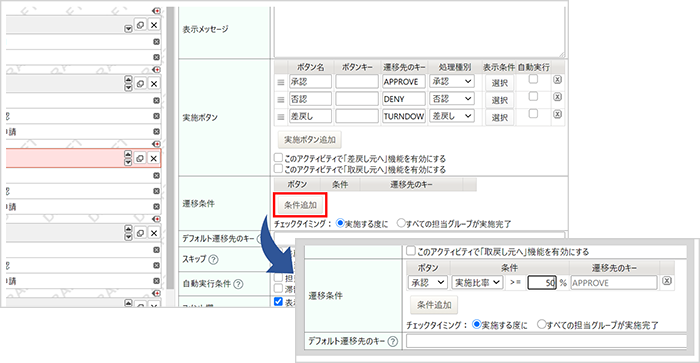Select すべての担当グループが実施完了 in the main form
The width and height of the screenshot is (700, 363).
[401, 223]
